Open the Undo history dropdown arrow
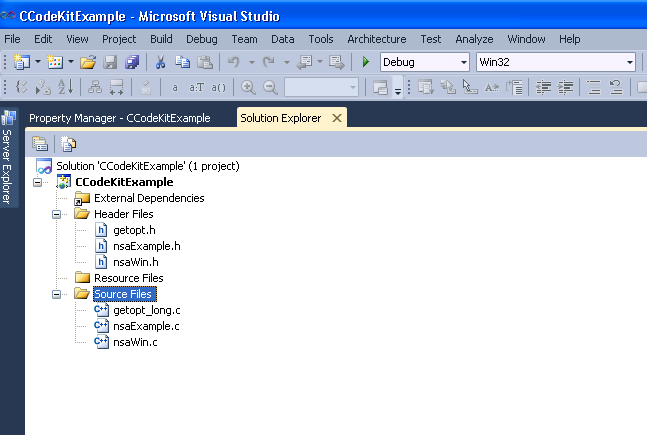The width and height of the screenshot is (647, 435). point(252,62)
